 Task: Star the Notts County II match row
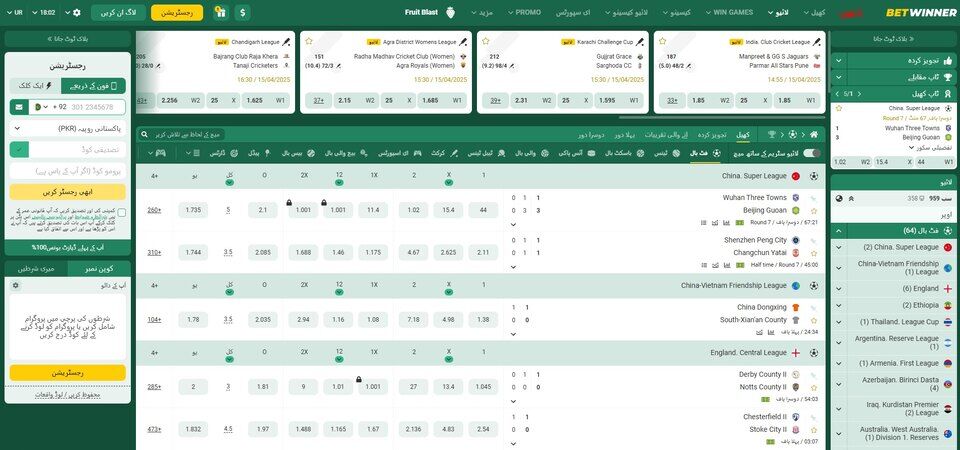tap(814, 388)
